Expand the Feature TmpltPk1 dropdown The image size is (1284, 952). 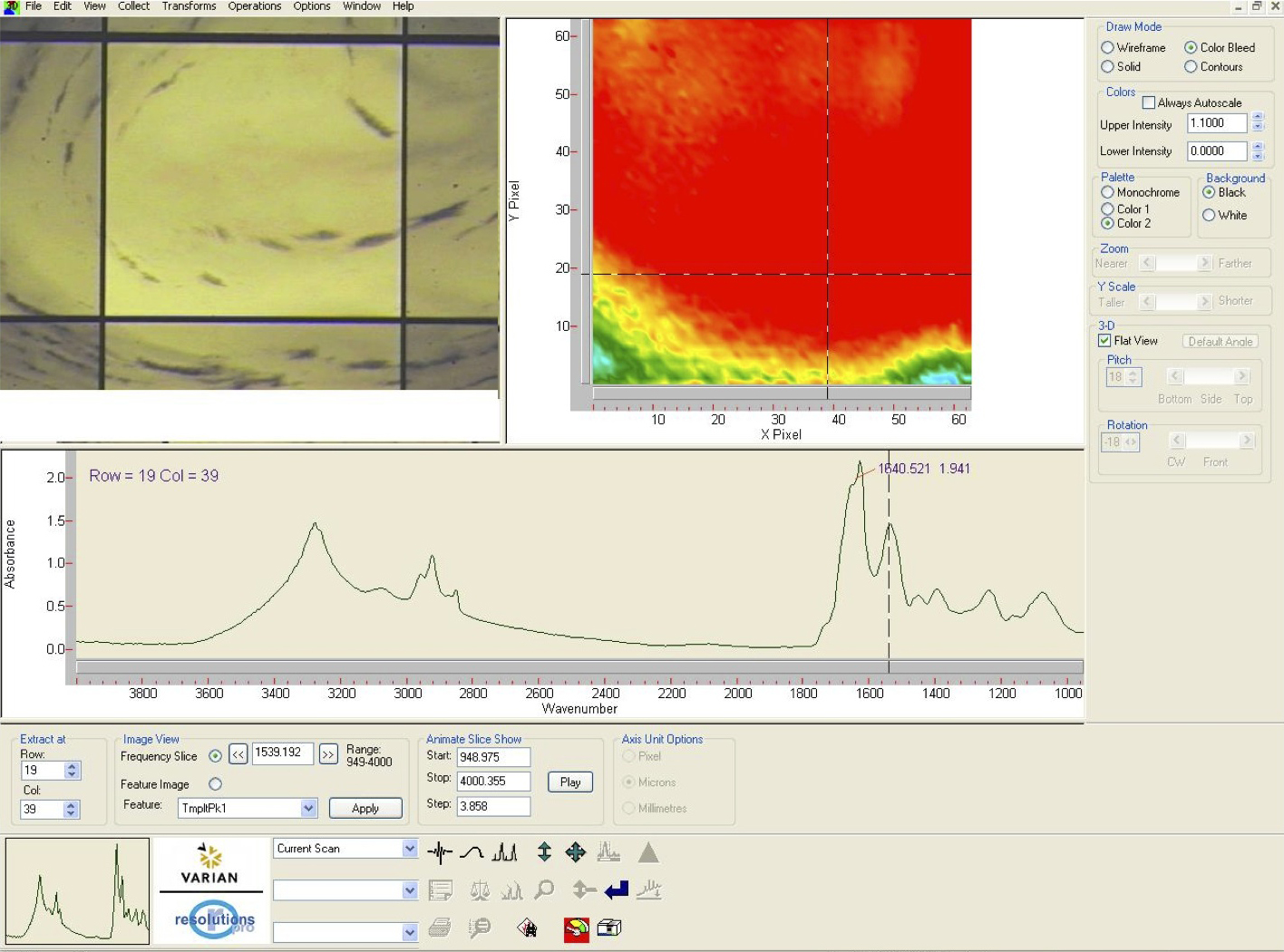point(308,808)
